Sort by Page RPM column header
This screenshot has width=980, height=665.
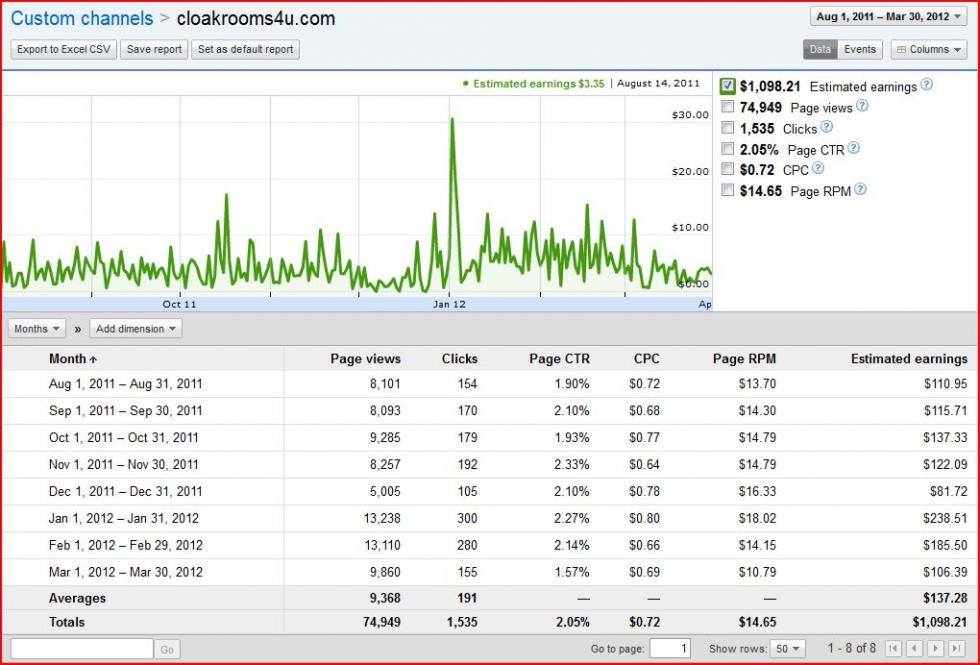[744, 359]
